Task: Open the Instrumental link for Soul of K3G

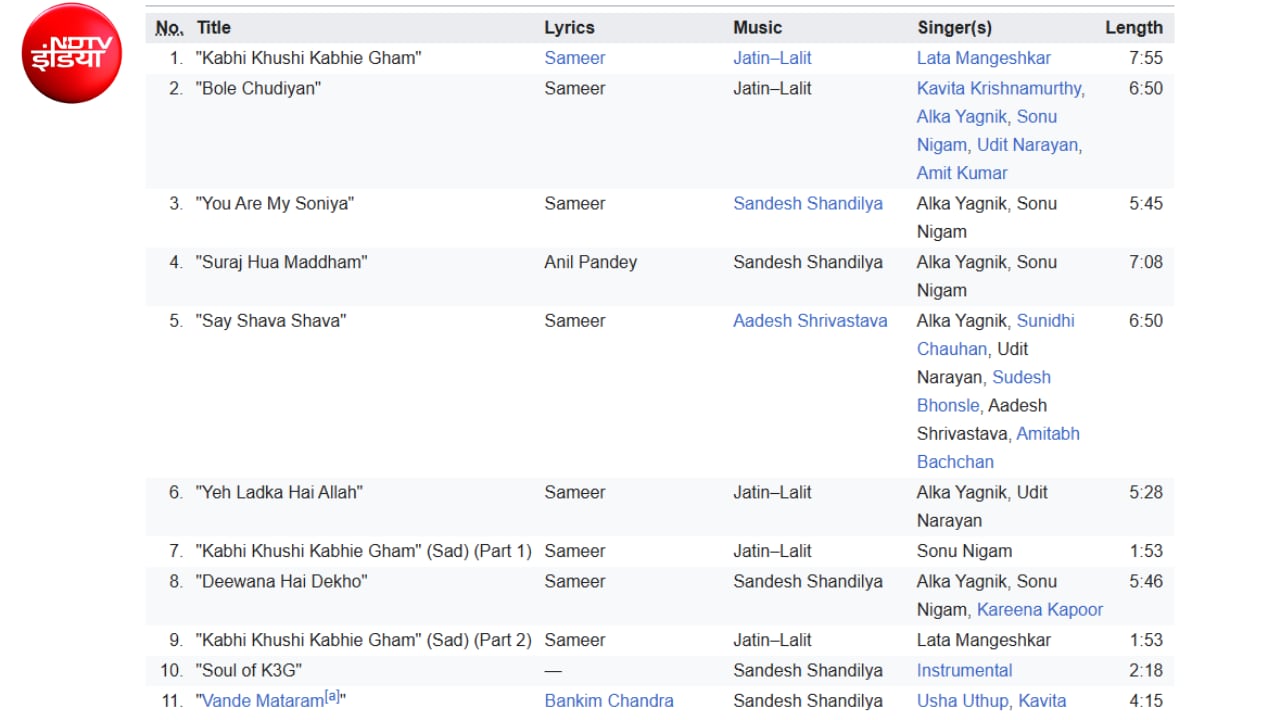Action: click(x=964, y=670)
